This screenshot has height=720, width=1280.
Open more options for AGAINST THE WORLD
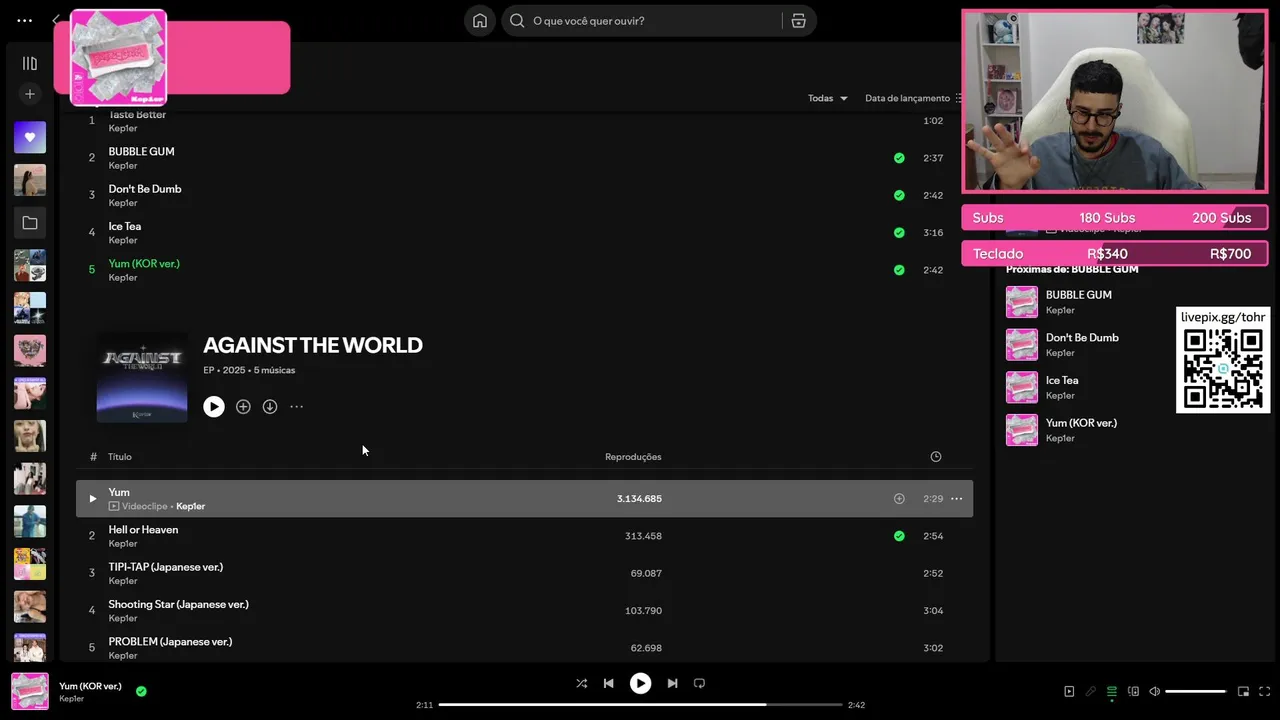pyautogui.click(x=296, y=407)
